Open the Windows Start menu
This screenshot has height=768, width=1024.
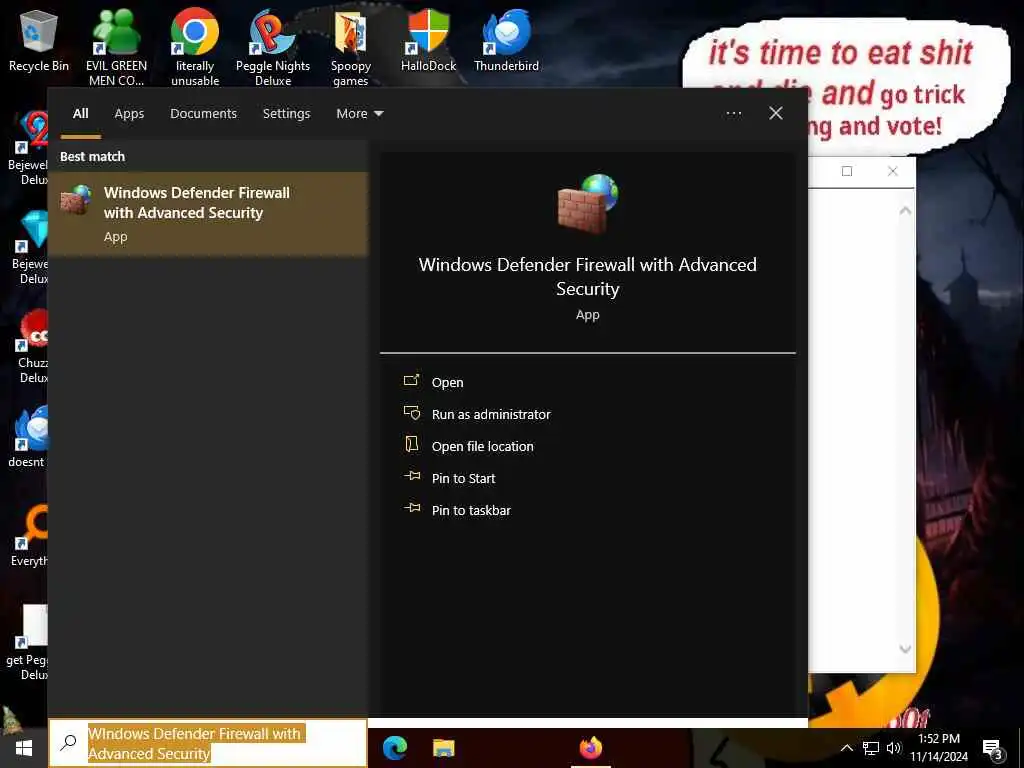point(24,748)
